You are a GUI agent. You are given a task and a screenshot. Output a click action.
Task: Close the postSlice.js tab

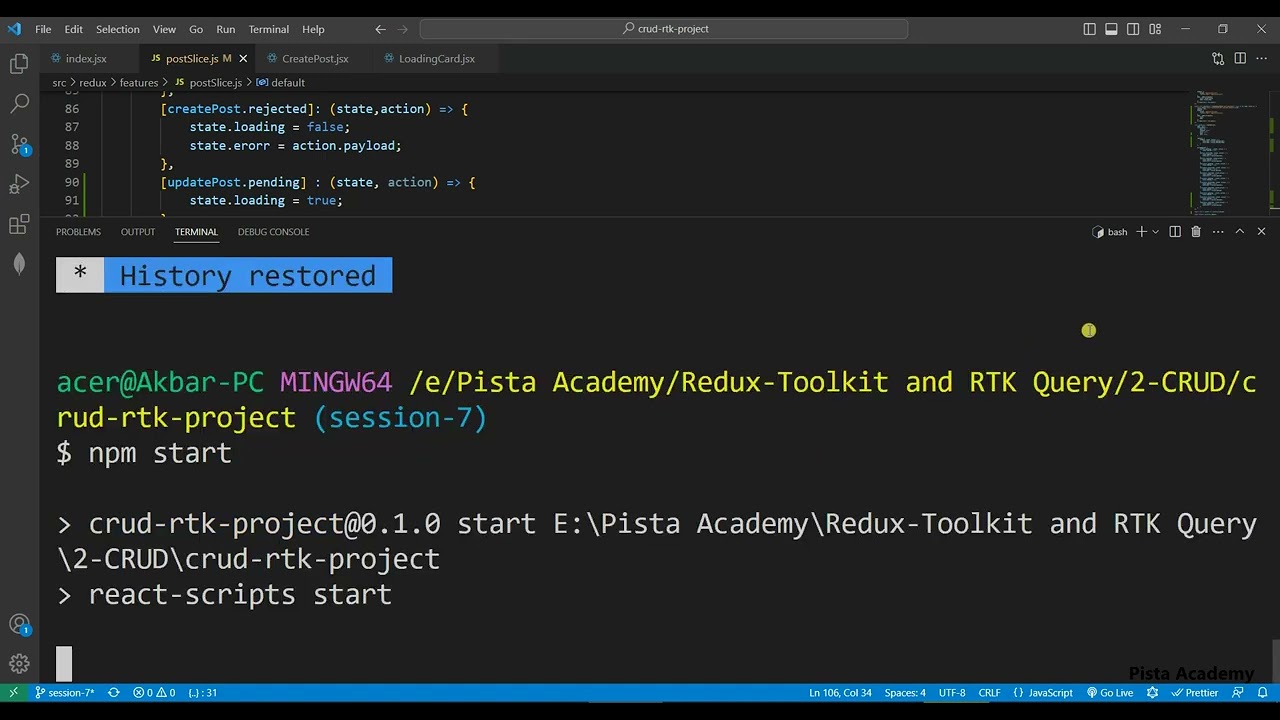[243, 59]
